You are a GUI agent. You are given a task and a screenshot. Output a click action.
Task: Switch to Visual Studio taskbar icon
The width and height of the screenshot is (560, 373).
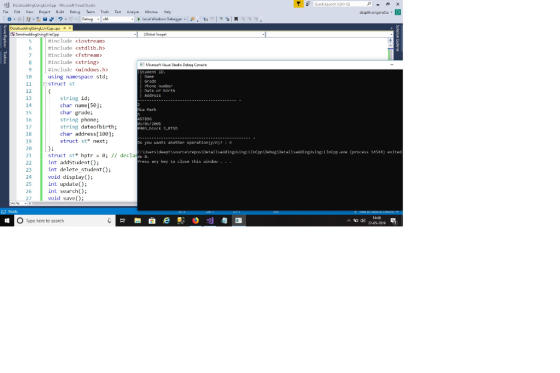pyautogui.click(x=210, y=221)
